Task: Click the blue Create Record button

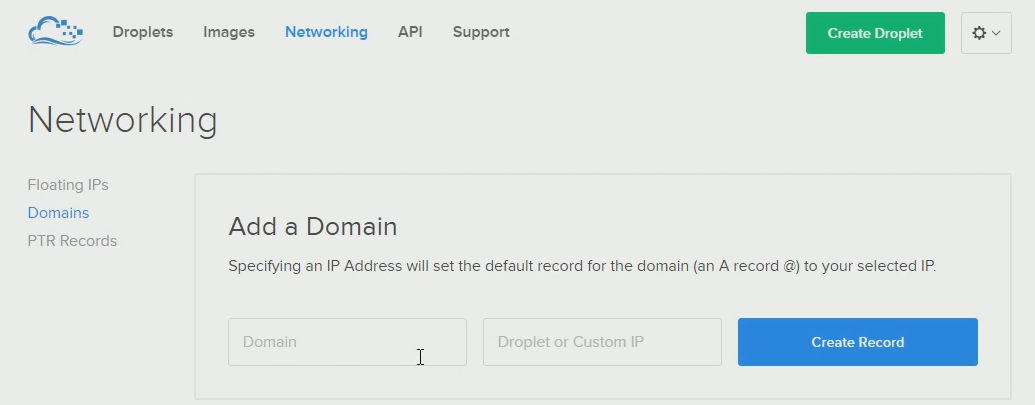Action: pyautogui.click(x=857, y=342)
